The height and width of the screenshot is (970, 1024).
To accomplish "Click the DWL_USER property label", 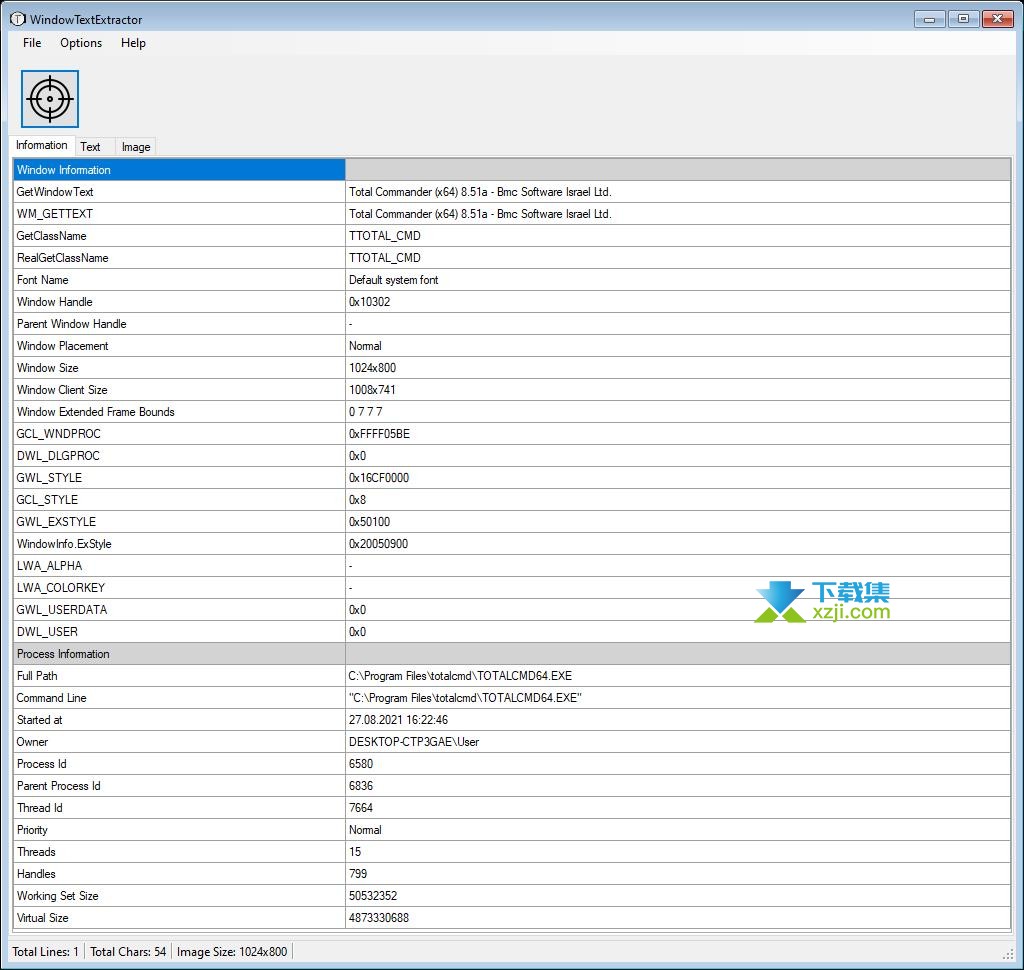I will click(47, 632).
